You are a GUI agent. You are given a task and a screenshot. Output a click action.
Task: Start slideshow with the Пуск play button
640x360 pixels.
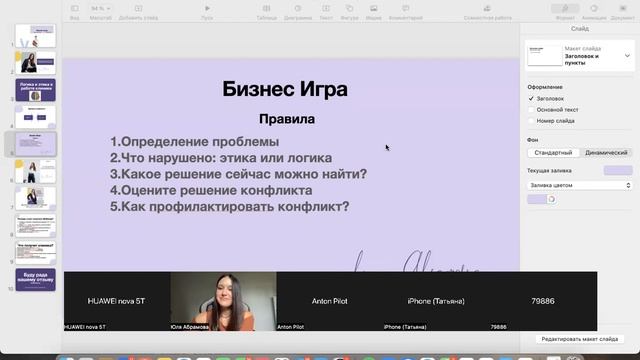(x=207, y=9)
